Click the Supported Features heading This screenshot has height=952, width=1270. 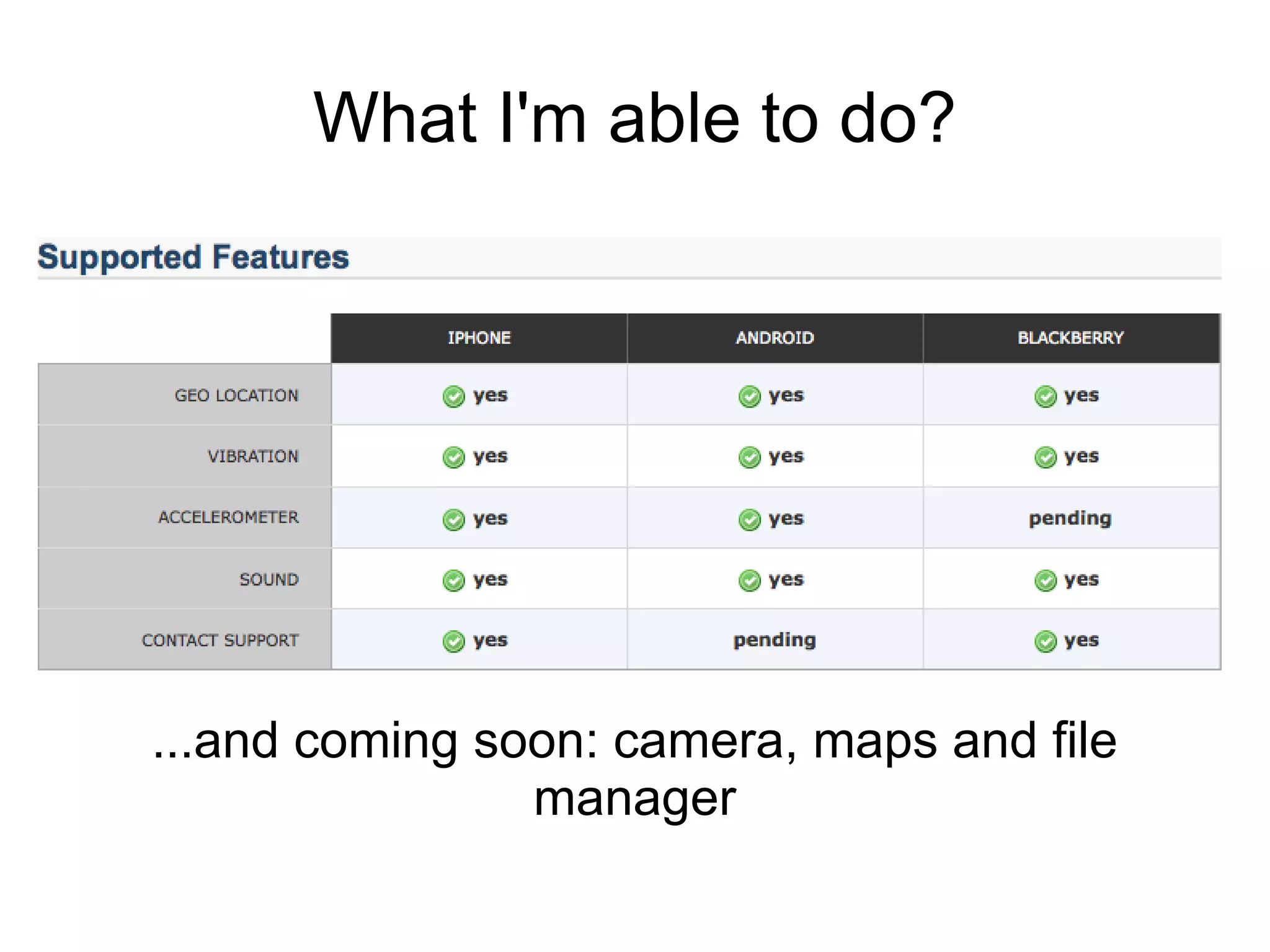[193, 257]
